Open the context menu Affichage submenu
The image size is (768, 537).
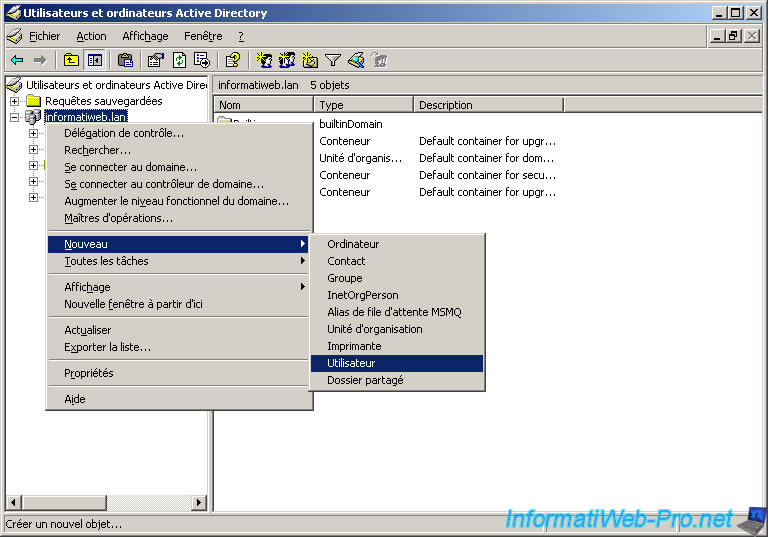tap(178, 287)
